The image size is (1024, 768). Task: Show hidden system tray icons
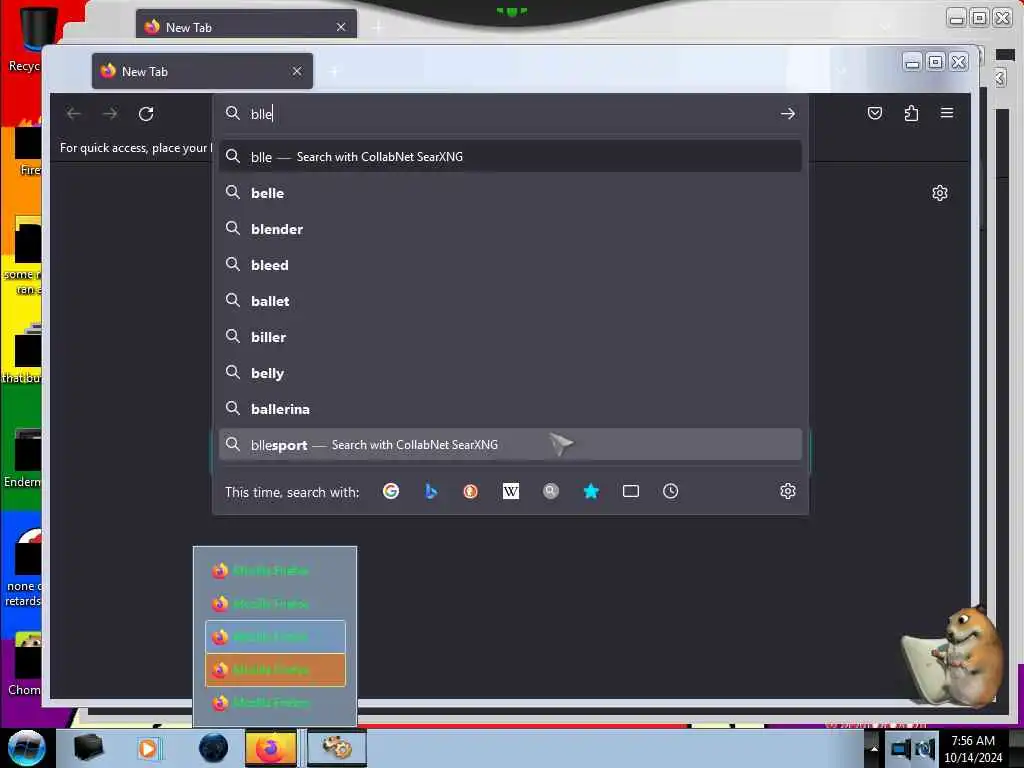tap(874, 749)
